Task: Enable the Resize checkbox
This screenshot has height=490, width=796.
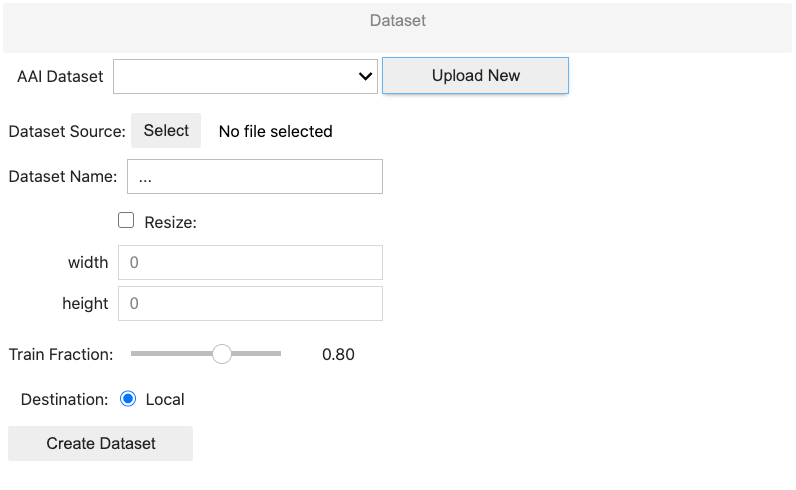Action: (126, 220)
